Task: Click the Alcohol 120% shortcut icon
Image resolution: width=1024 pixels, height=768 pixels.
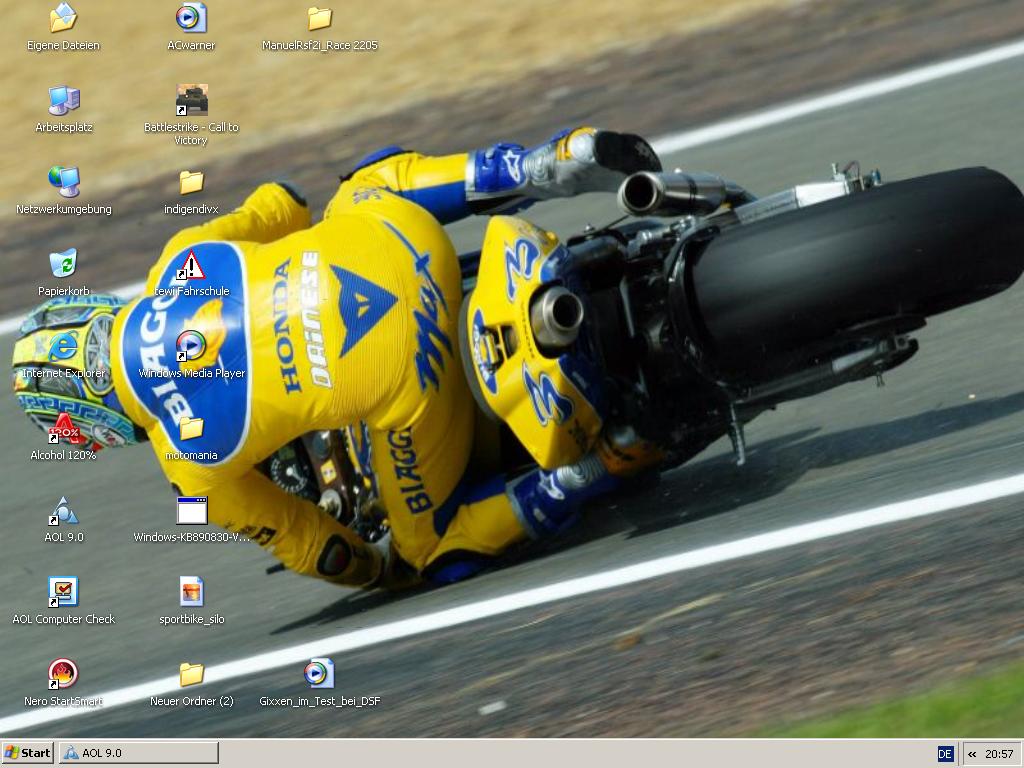Action: pos(63,428)
